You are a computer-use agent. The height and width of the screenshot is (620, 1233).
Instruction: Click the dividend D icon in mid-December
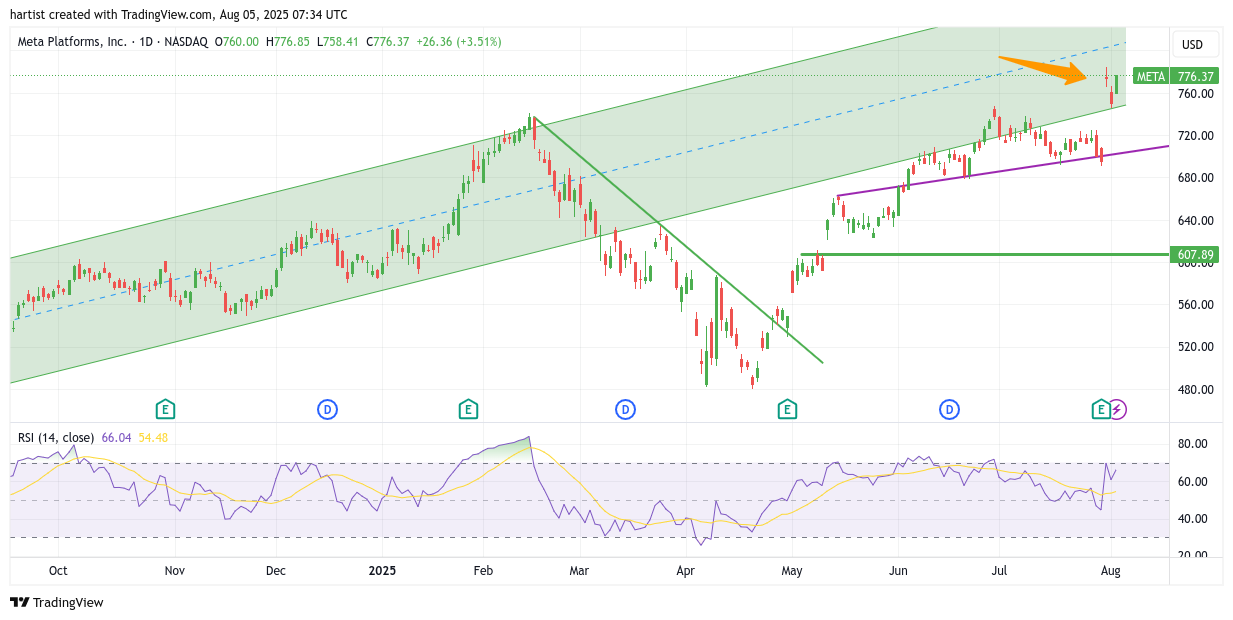point(327,409)
